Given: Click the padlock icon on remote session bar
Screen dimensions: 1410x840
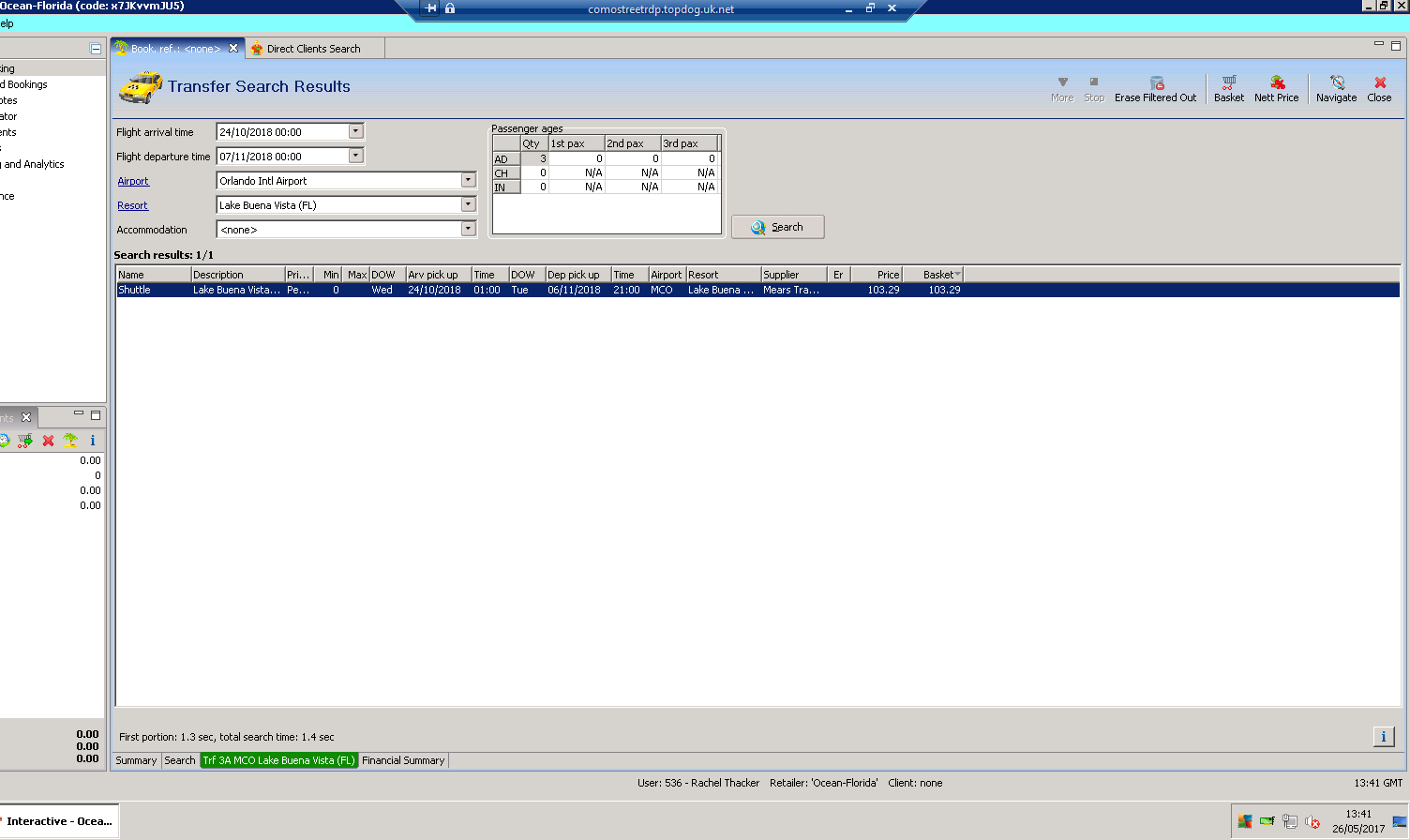Looking at the screenshot, I should (x=450, y=8).
